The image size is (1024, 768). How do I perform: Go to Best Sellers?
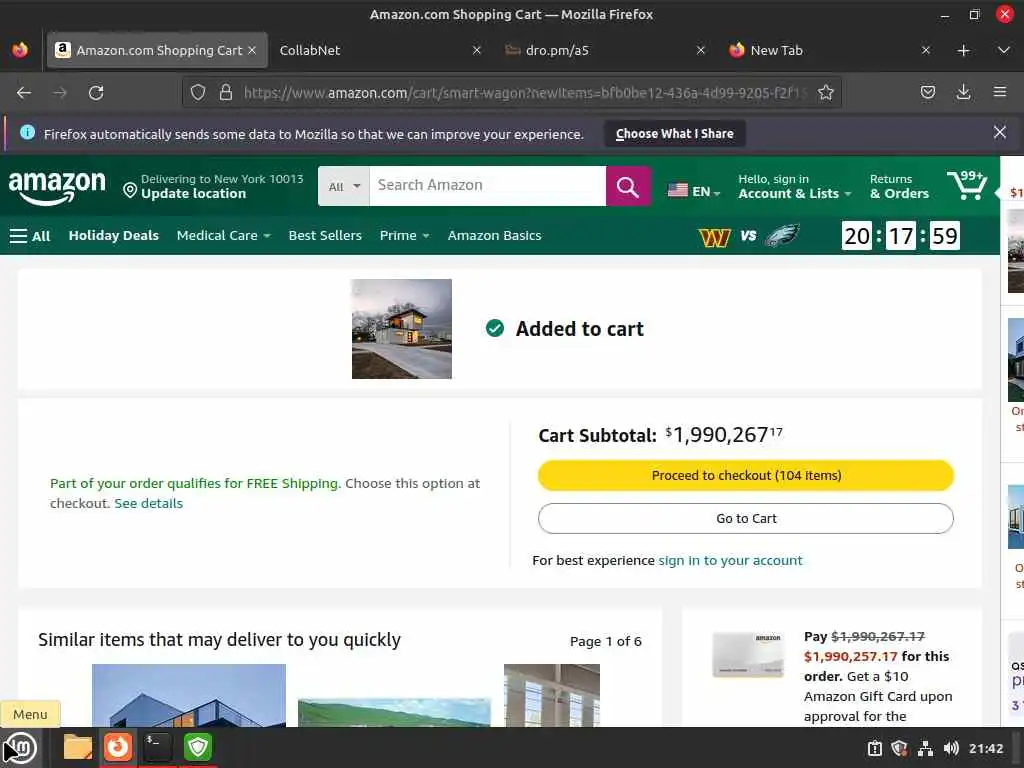tap(325, 235)
